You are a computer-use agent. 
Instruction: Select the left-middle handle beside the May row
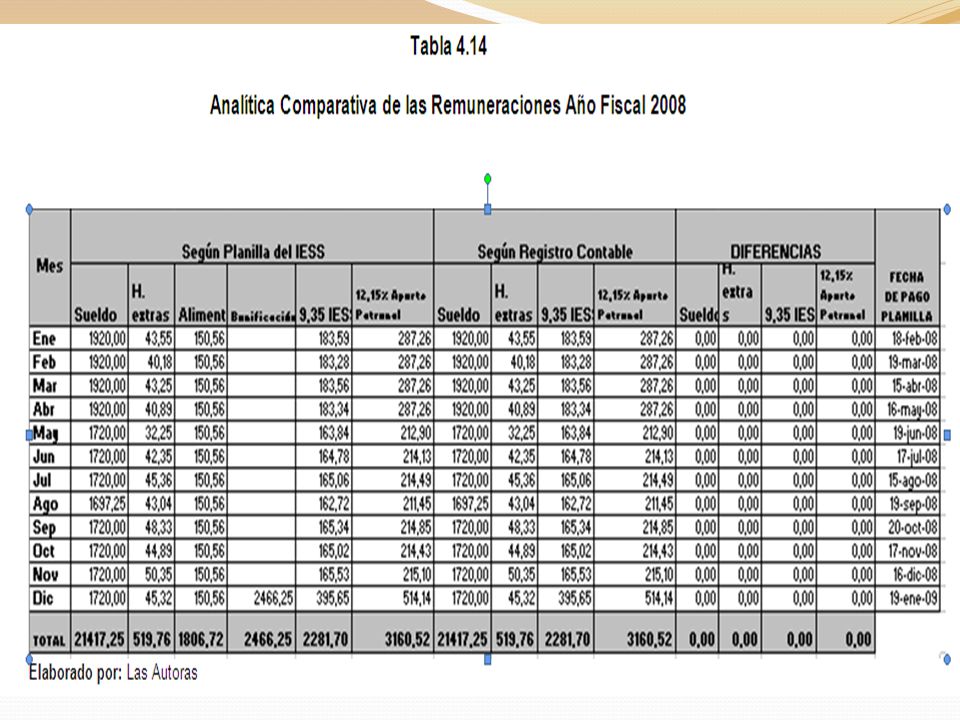tap(29, 435)
